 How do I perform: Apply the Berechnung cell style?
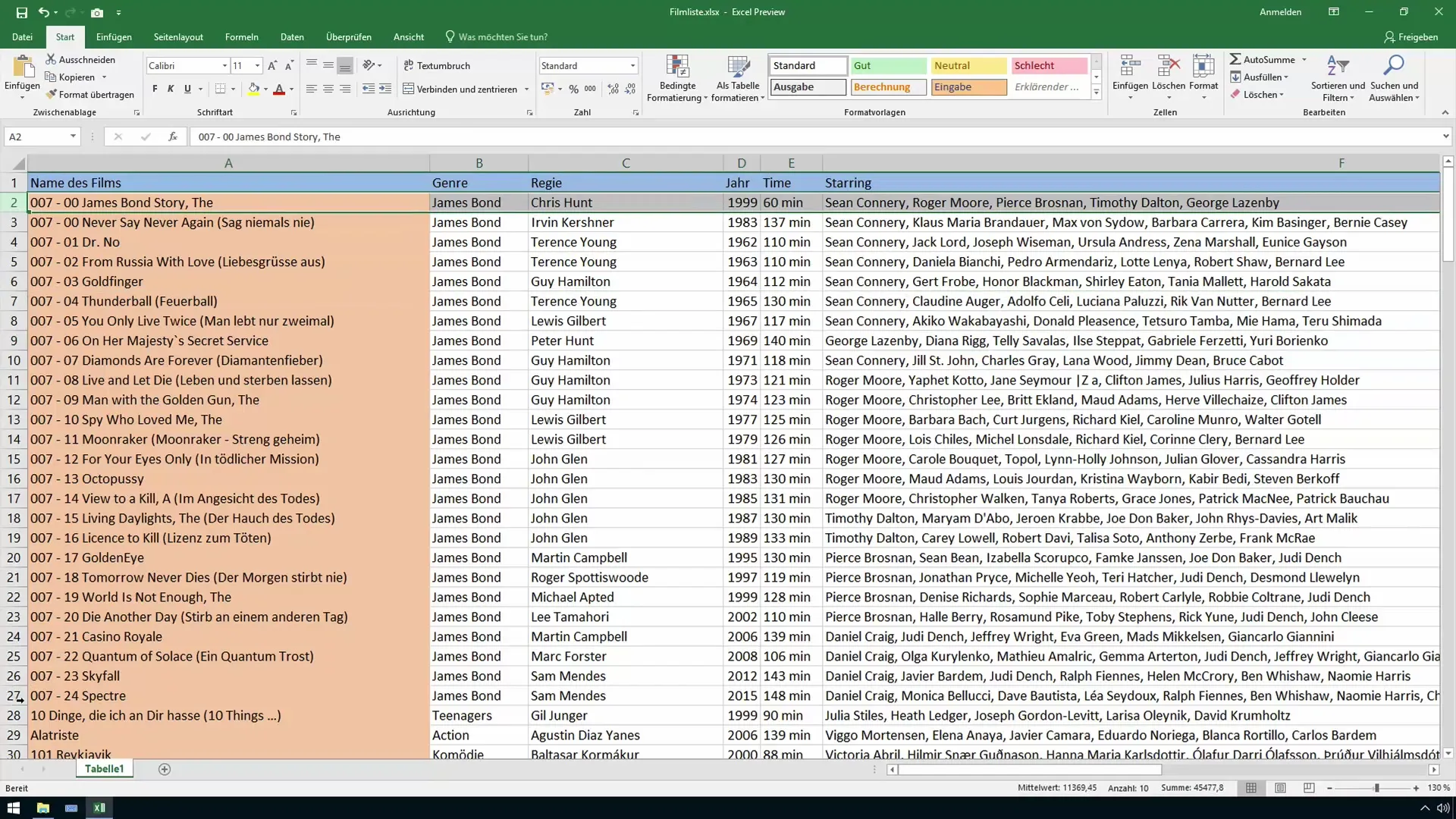(888, 86)
